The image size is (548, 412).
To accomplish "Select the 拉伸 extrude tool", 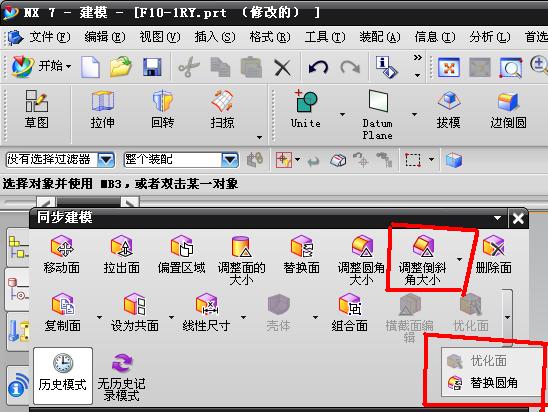I will [102, 109].
